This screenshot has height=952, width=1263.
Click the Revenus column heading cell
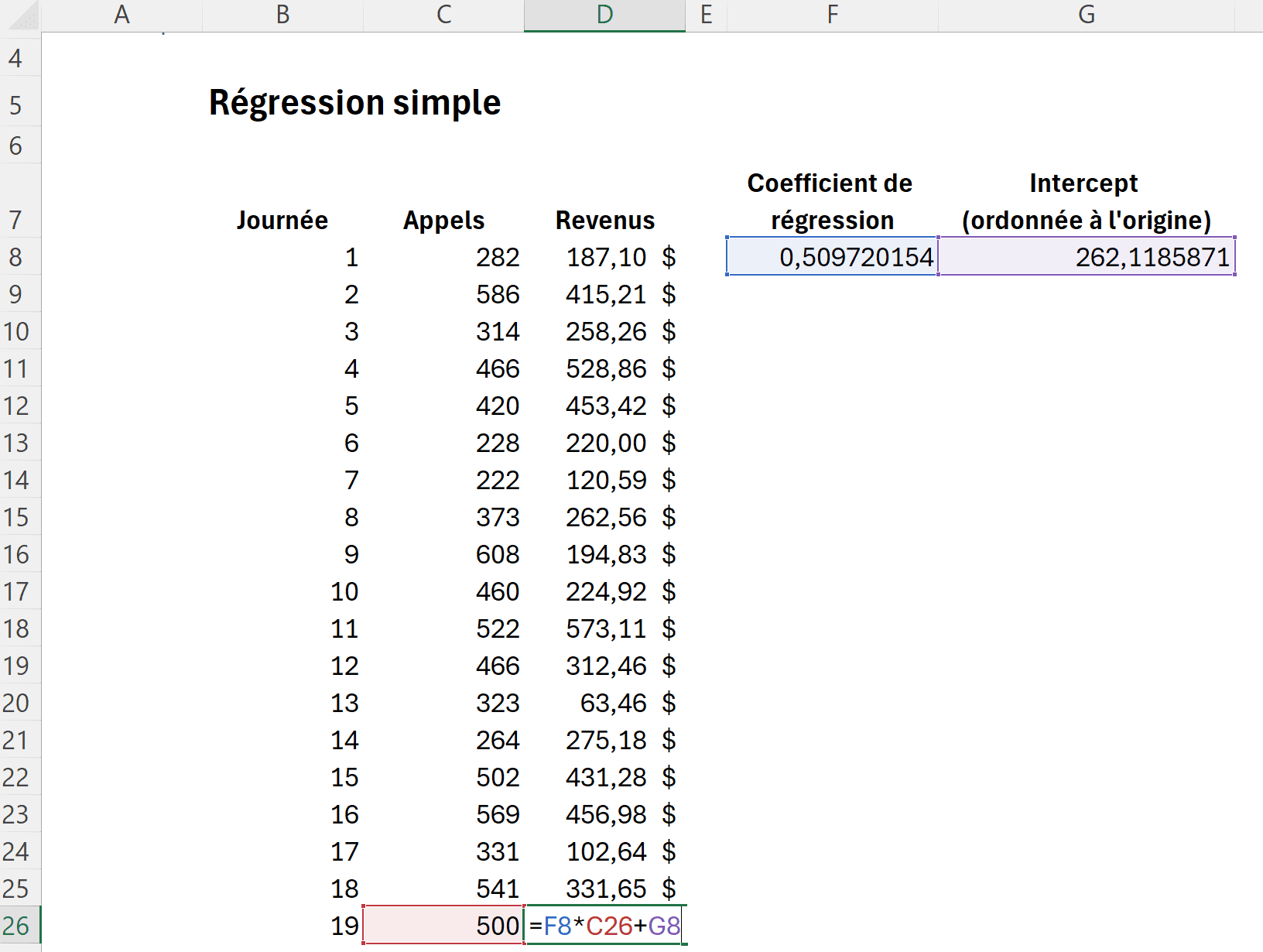pyautogui.click(x=604, y=221)
